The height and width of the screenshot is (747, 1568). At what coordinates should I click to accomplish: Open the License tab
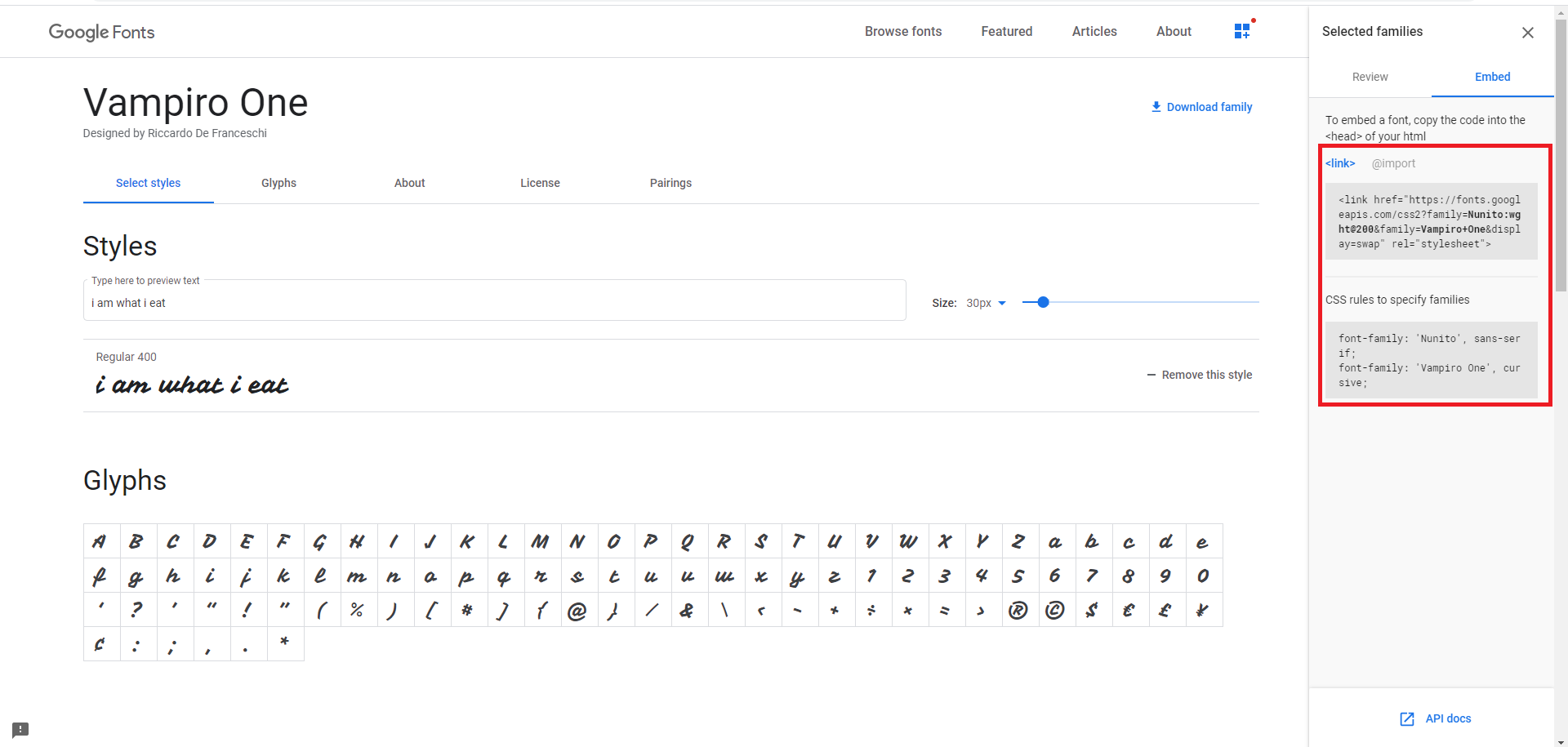(x=540, y=183)
